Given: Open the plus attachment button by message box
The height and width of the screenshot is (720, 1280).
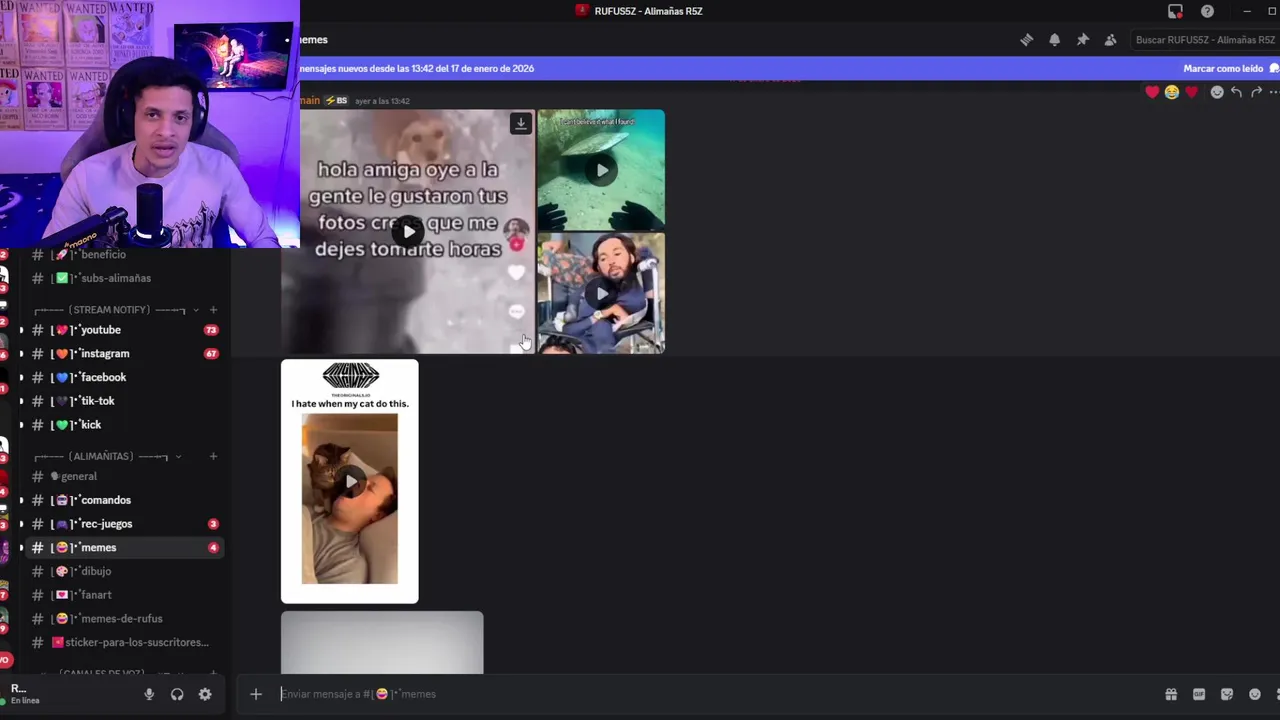Looking at the screenshot, I should tap(256, 694).
